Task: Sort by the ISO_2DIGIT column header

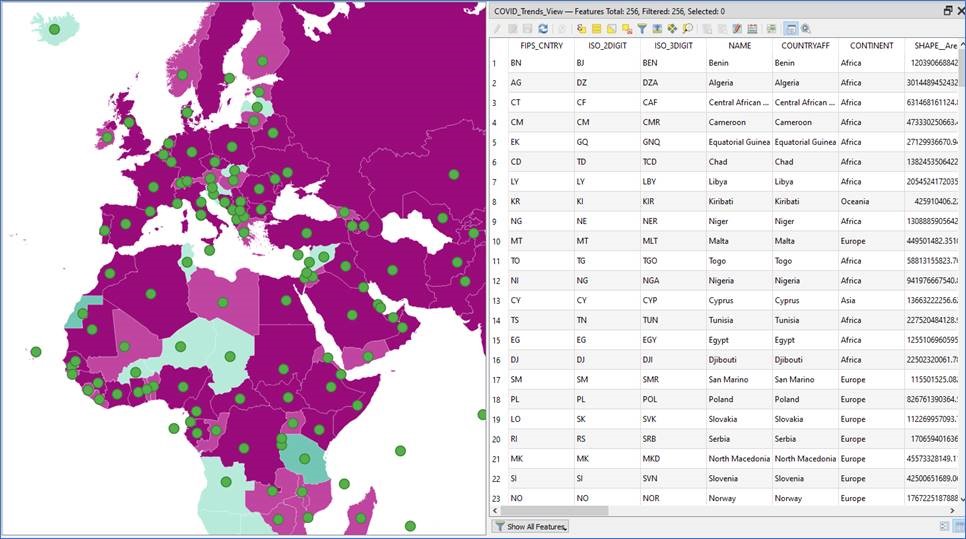Action: pos(607,46)
